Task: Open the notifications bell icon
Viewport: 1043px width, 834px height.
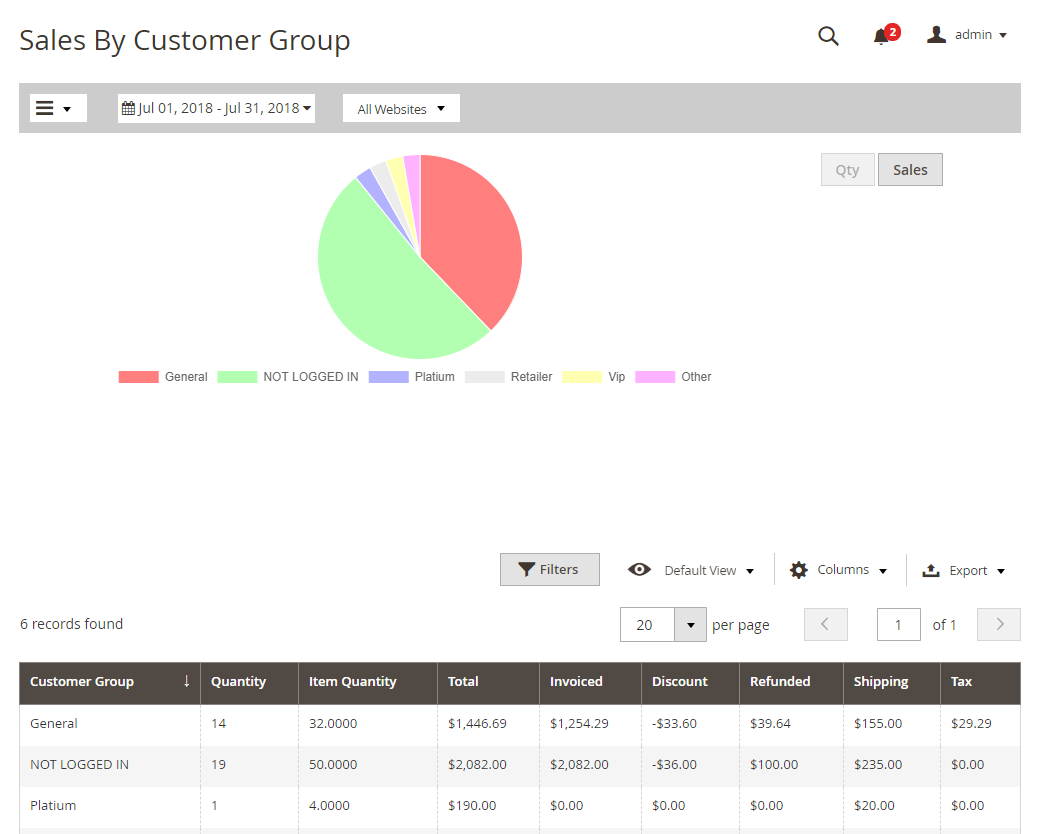Action: tap(880, 36)
